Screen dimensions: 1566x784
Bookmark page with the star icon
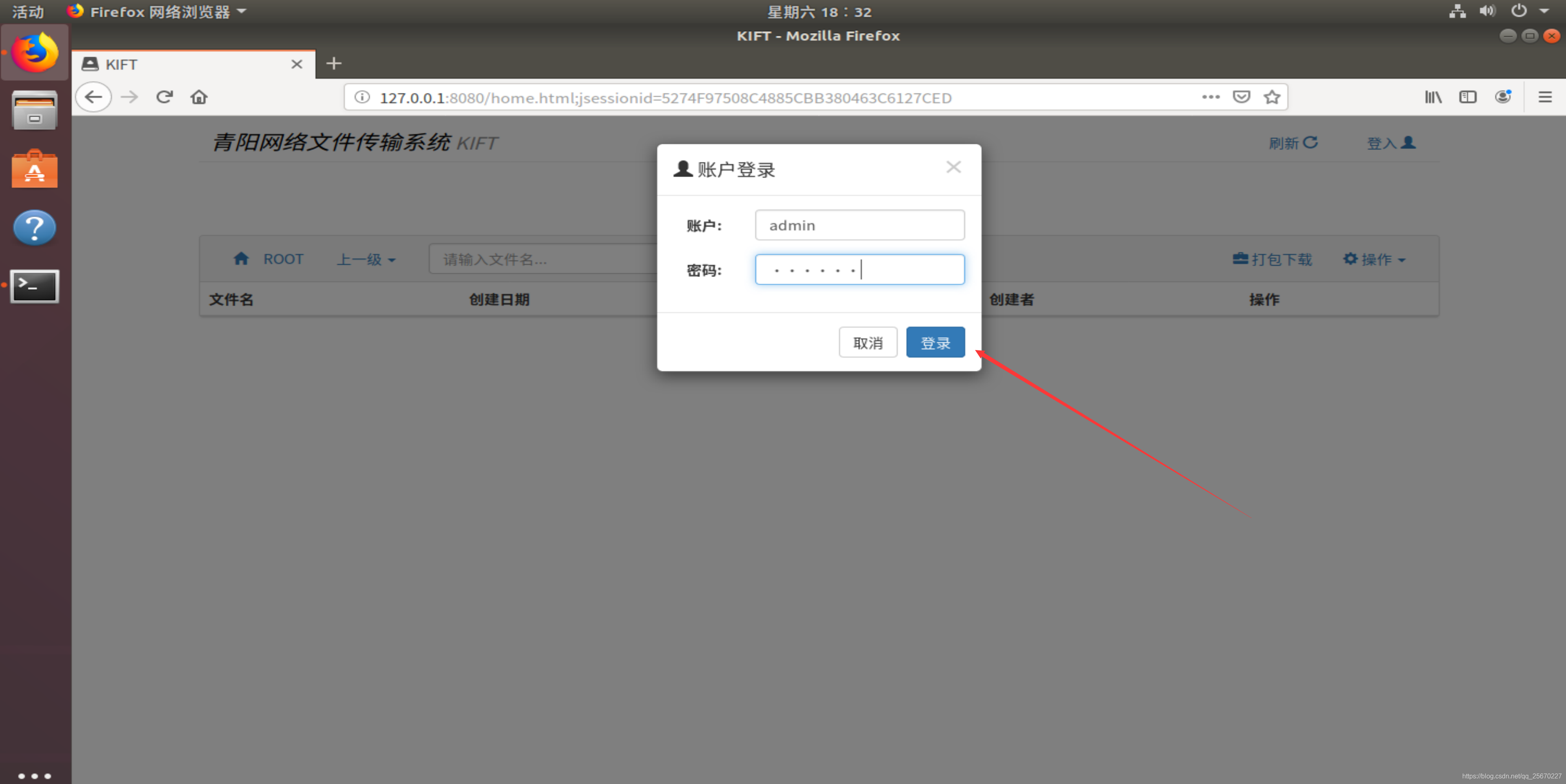point(1272,97)
